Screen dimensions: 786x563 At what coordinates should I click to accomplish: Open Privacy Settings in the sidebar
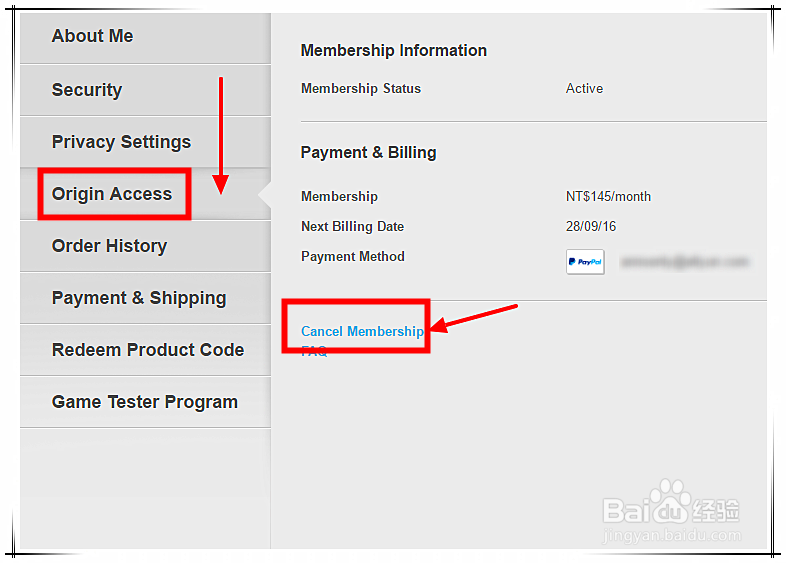tap(121, 142)
